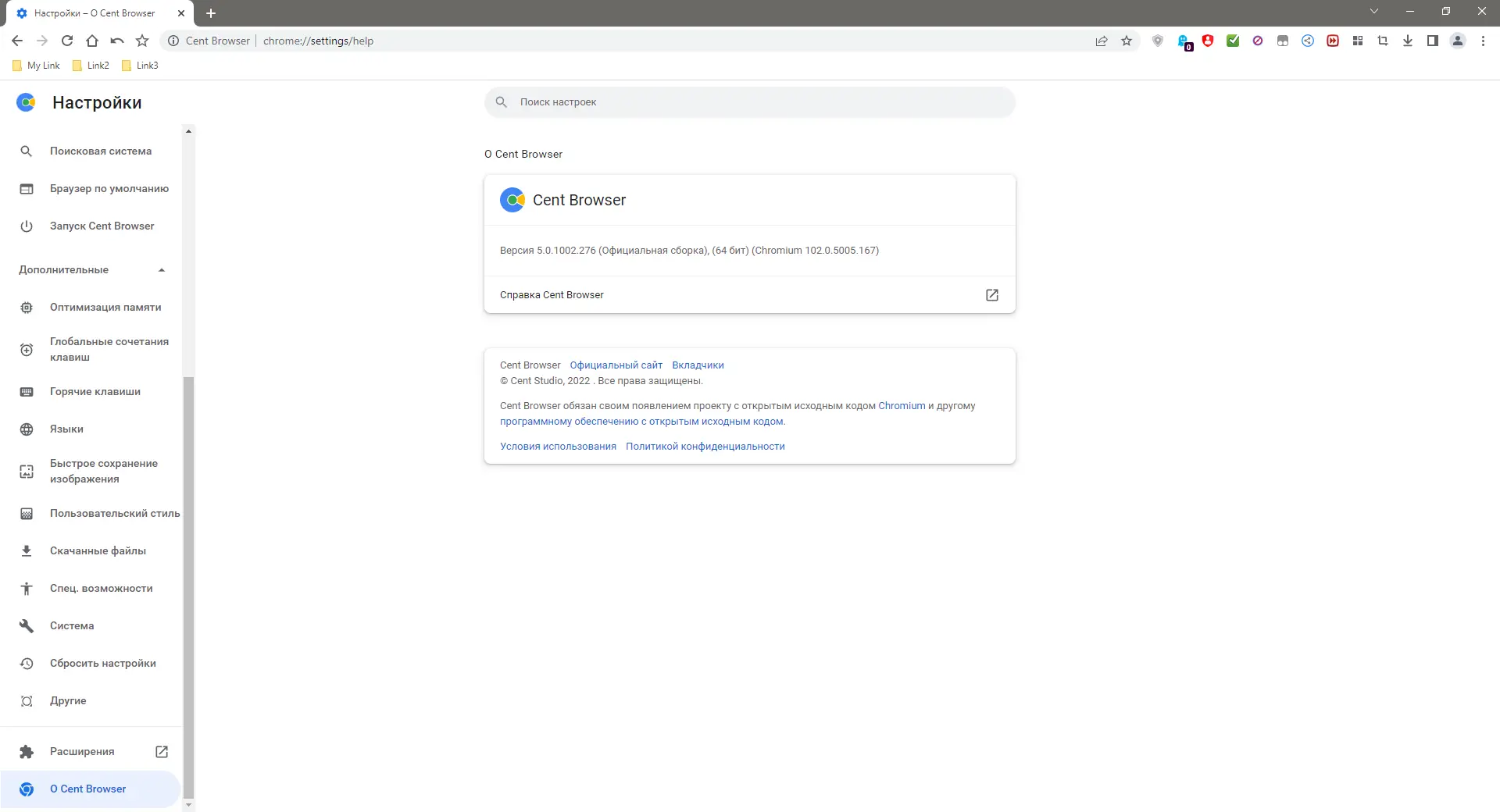Open Горячие клавиши settings
Screen dimensions: 1500x812
pos(91,392)
